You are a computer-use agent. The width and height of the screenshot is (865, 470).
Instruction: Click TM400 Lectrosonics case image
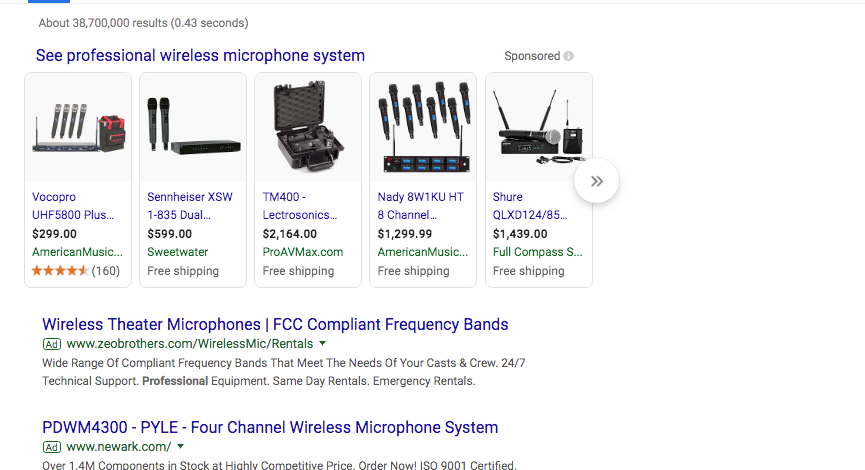[x=308, y=127]
